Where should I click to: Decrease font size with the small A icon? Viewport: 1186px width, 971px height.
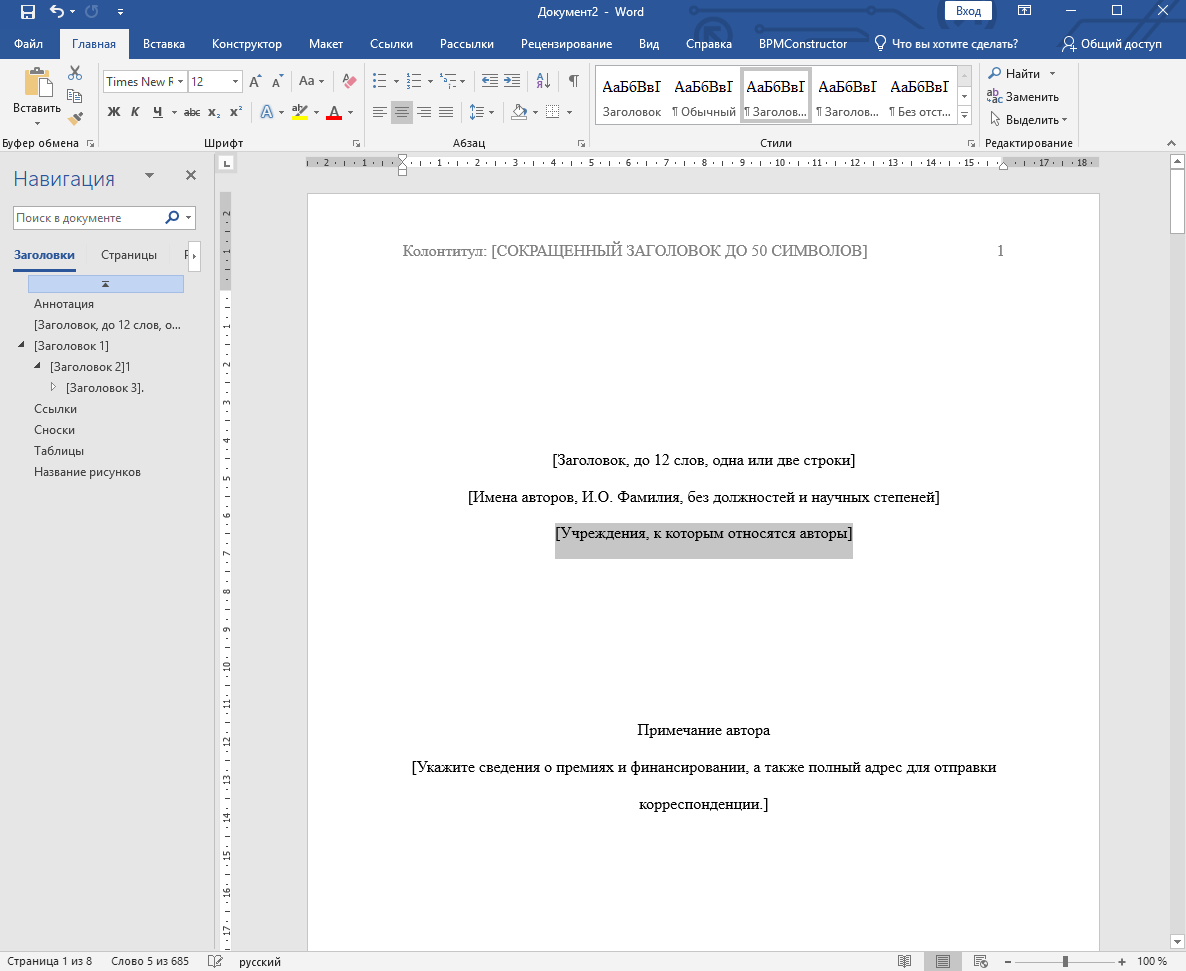(x=277, y=81)
